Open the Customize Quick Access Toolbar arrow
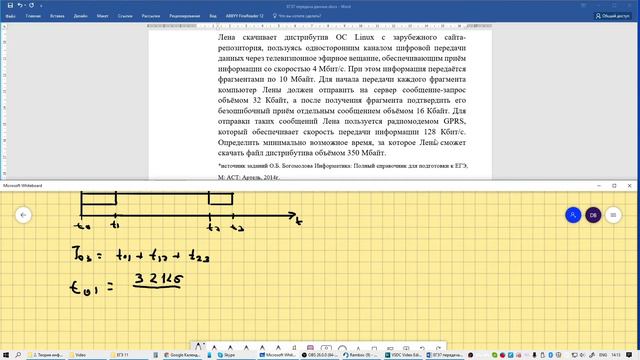640x360 pixels. tap(41, 6)
